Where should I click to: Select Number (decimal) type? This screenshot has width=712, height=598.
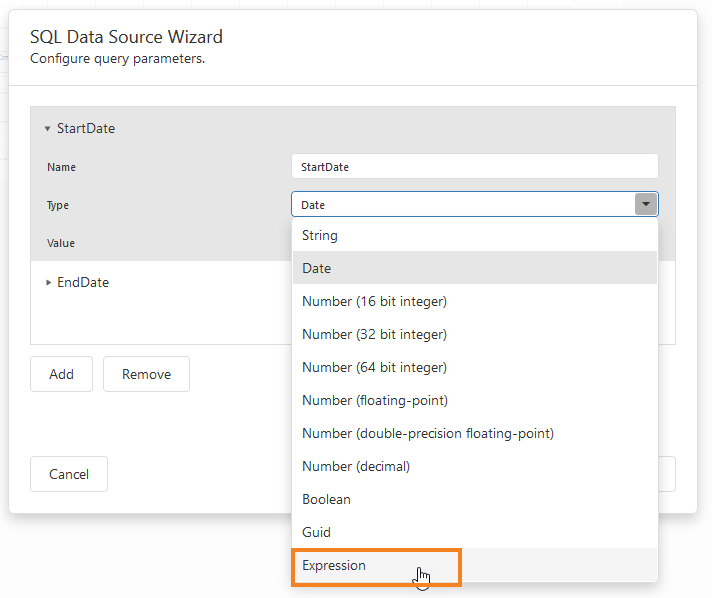point(475,466)
